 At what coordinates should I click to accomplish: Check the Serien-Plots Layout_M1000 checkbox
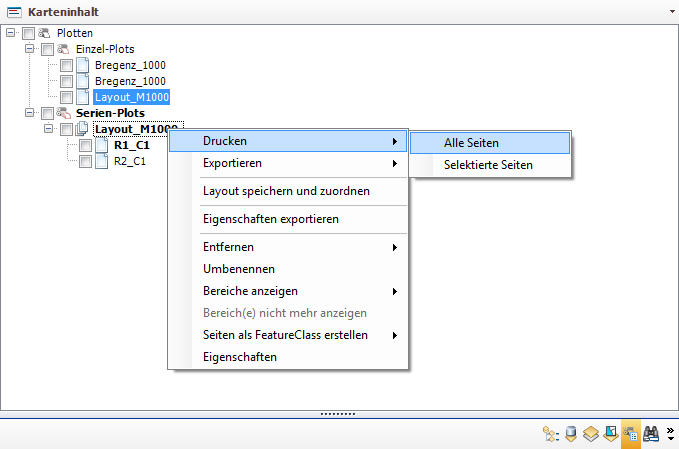pyautogui.click(x=66, y=129)
